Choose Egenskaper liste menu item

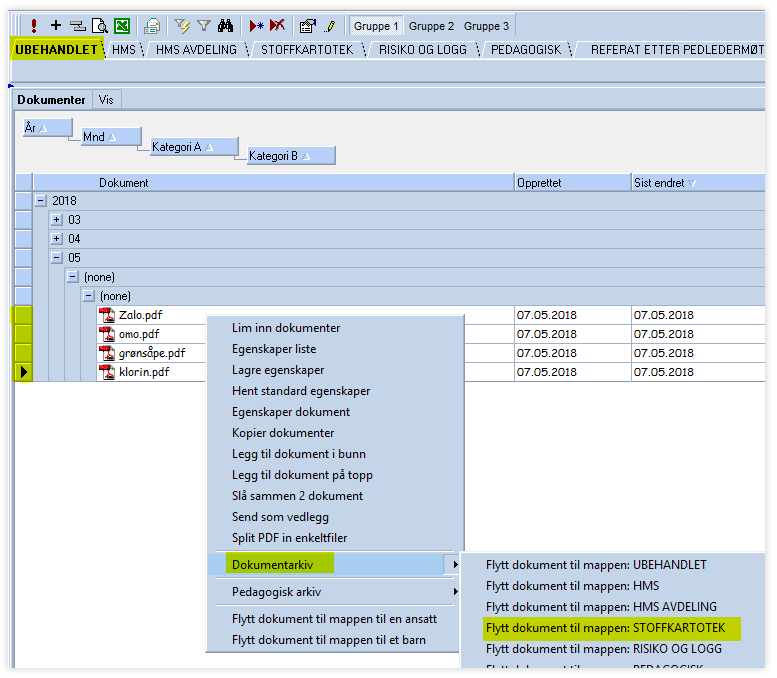point(274,349)
